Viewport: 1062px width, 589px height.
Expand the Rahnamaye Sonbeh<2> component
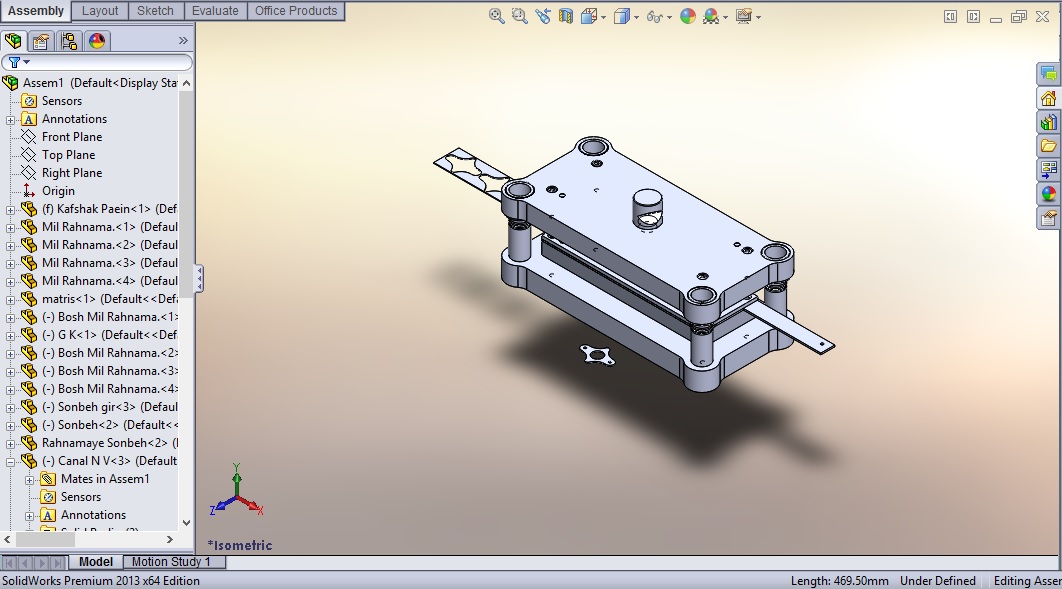click(x=10, y=444)
